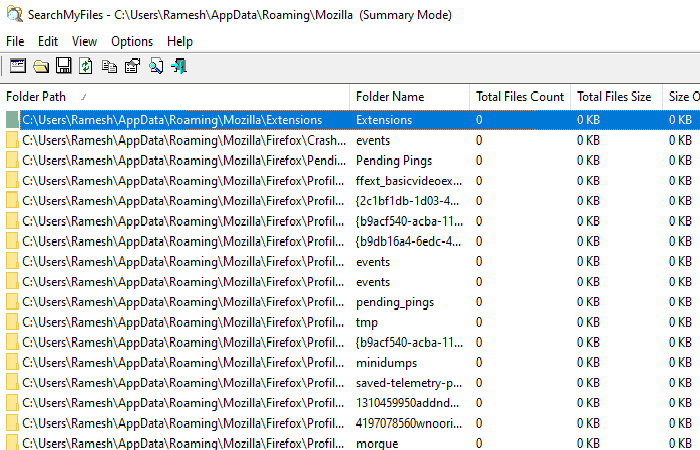Click the Total Files Size 0 KB in tmp row

(588, 322)
